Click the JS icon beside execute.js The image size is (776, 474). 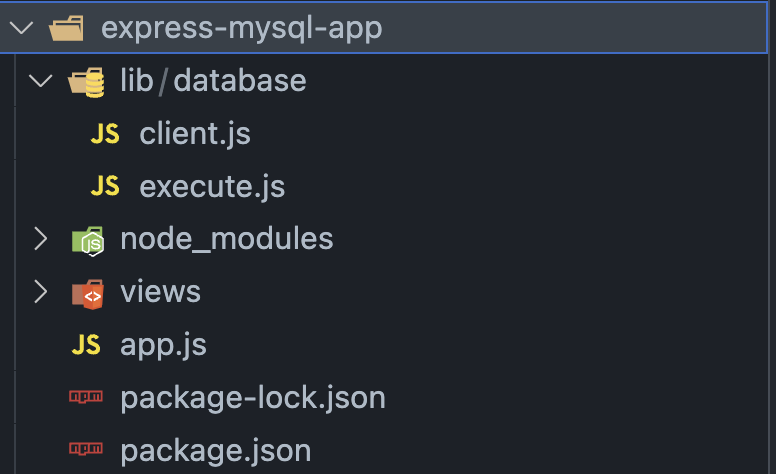(x=105, y=187)
